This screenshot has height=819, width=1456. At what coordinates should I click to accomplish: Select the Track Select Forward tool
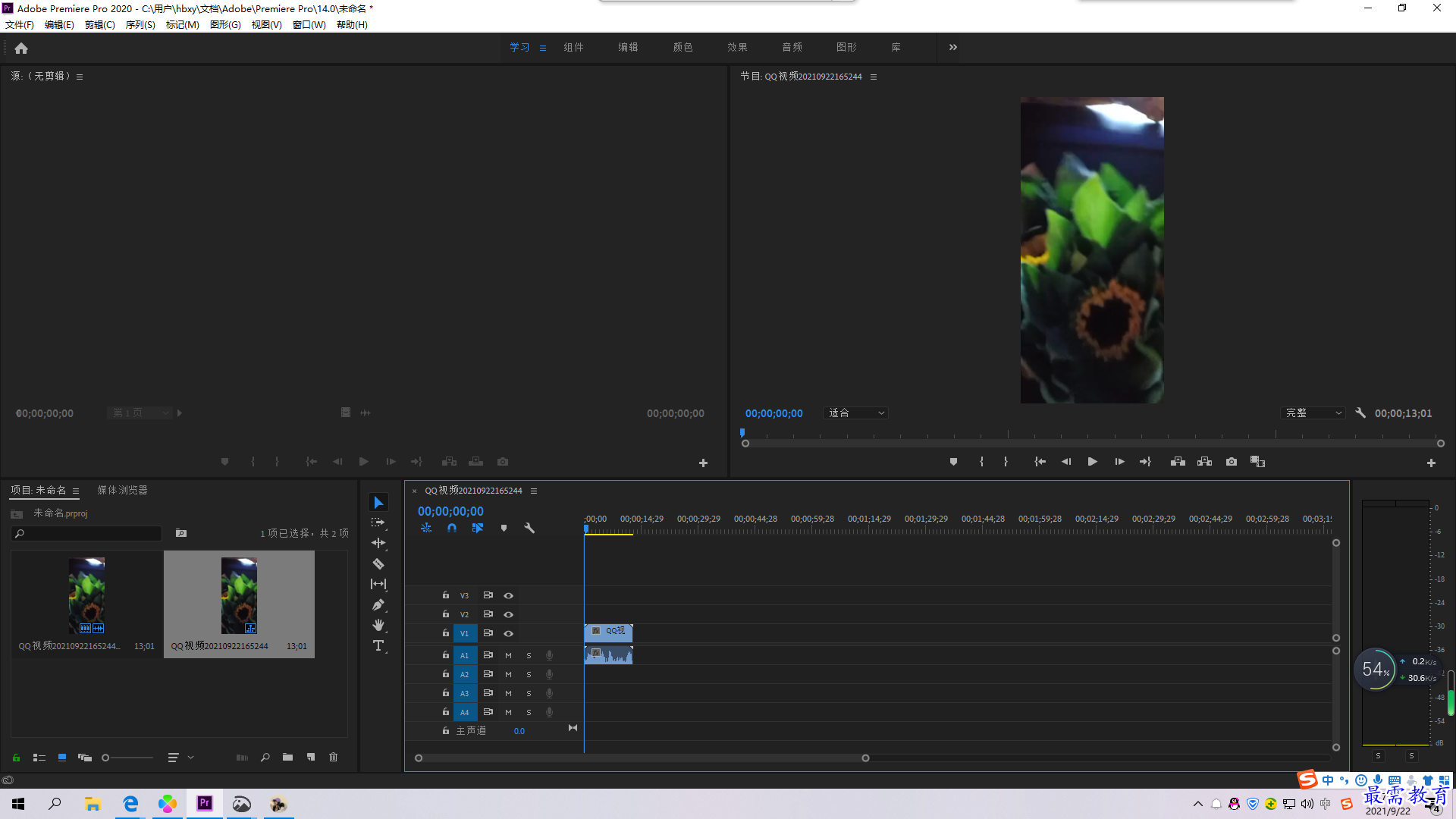click(x=378, y=522)
